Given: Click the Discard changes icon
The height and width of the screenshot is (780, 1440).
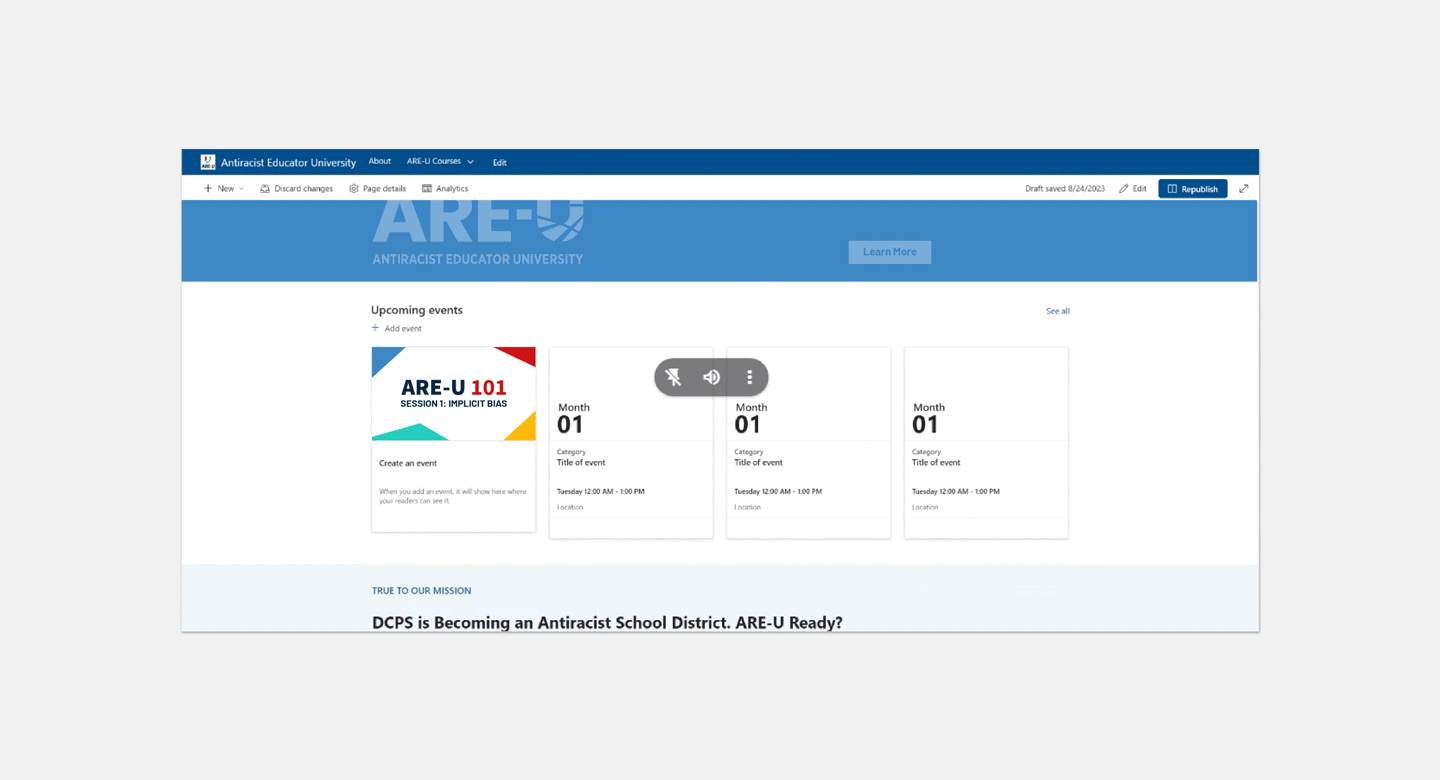Looking at the screenshot, I should (x=265, y=189).
